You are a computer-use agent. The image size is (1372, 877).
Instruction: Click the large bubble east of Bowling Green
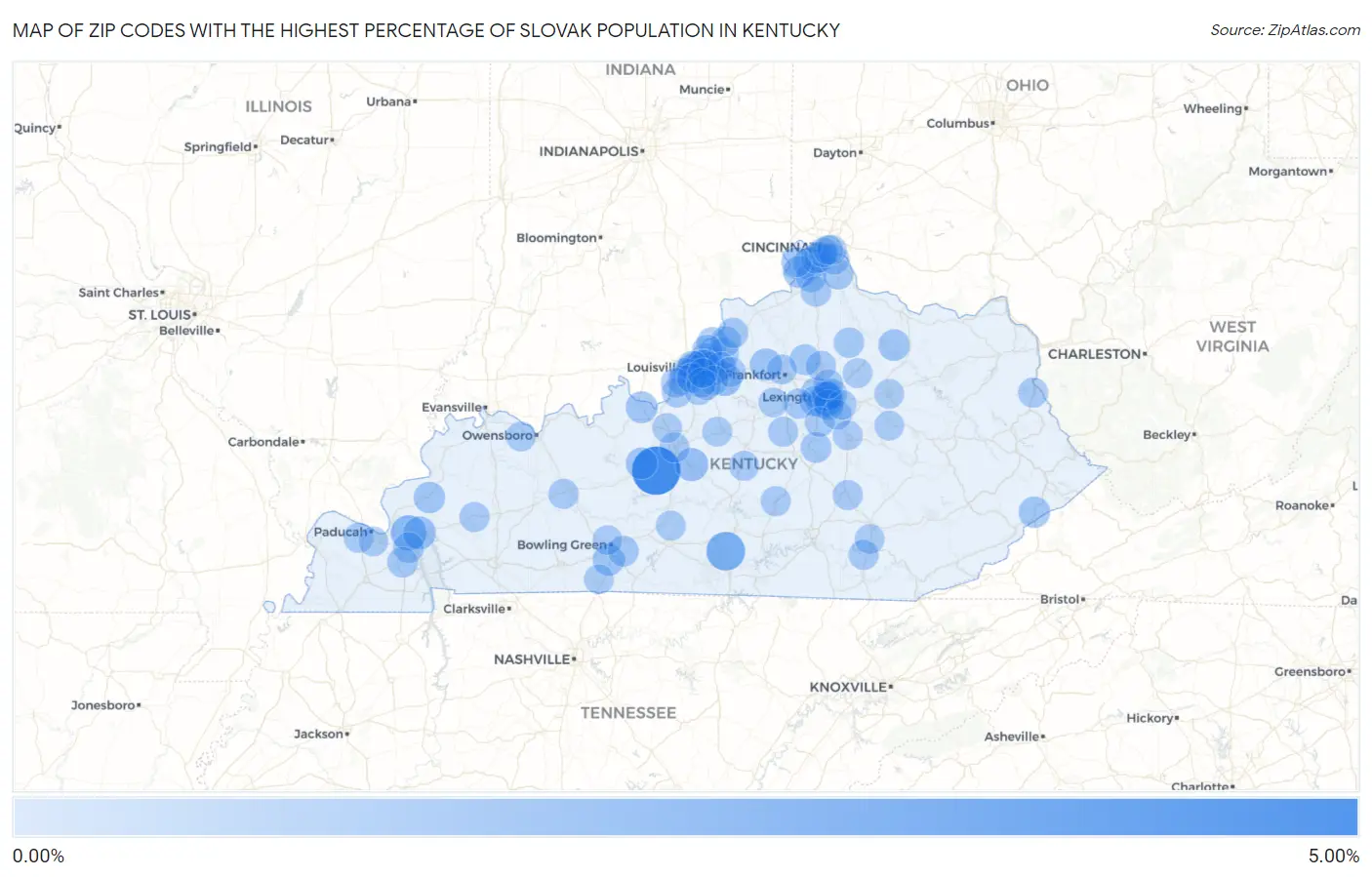point(725,551)
